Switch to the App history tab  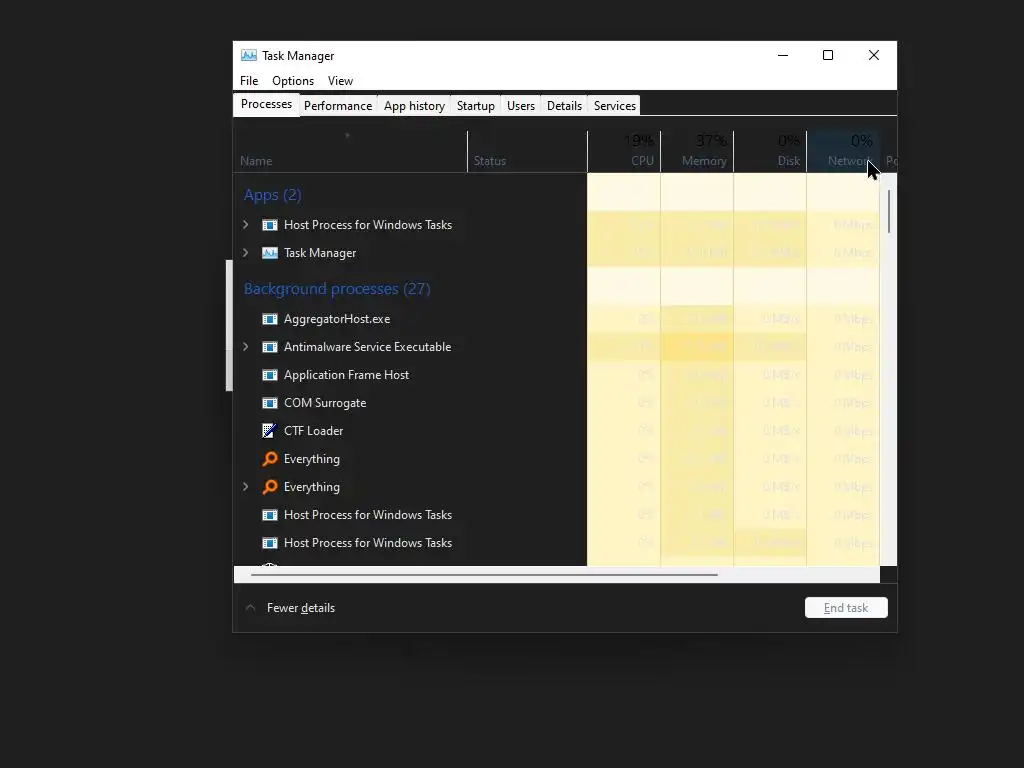coord(414,106)
